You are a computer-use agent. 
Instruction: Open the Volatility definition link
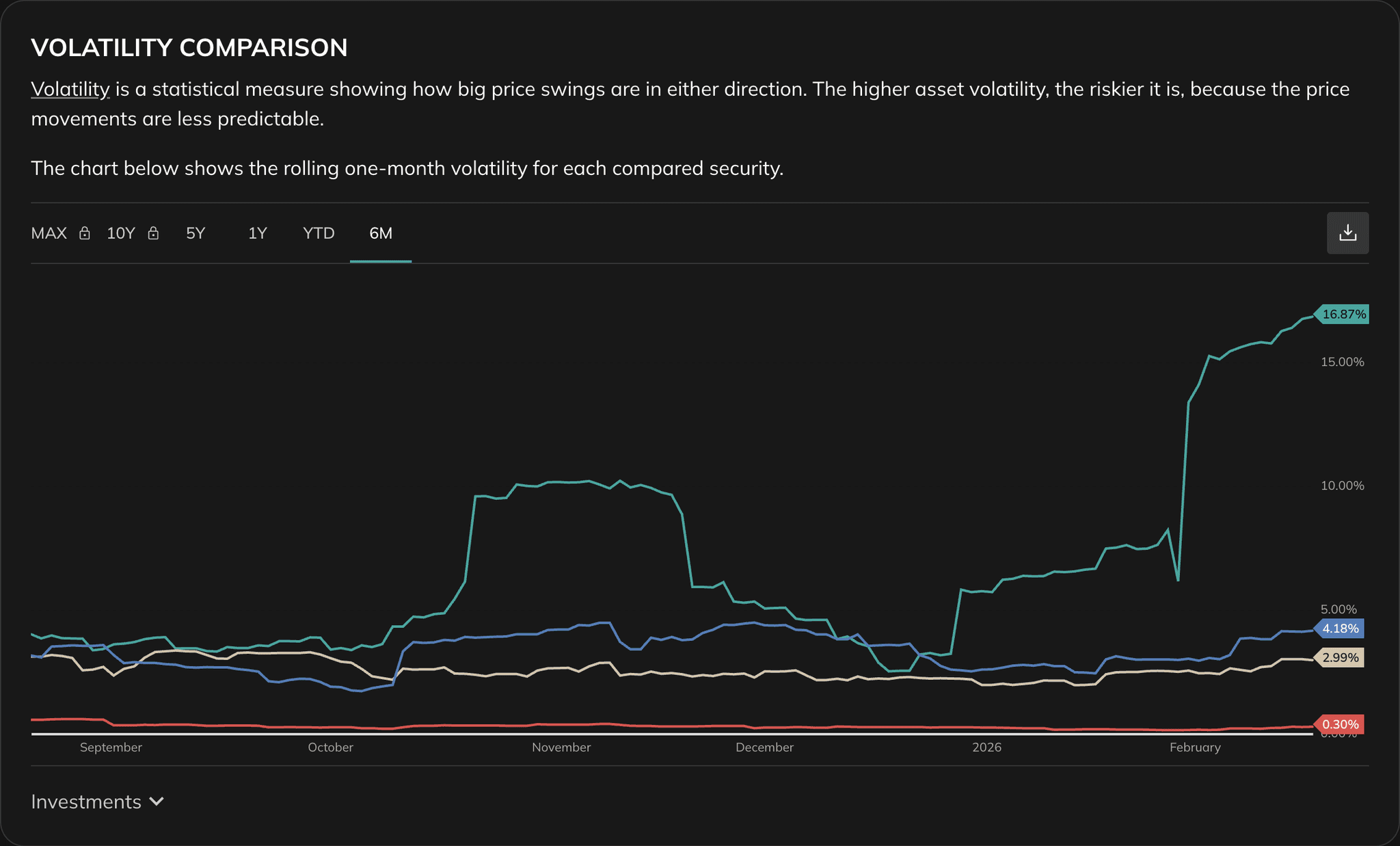click(69, 88)
